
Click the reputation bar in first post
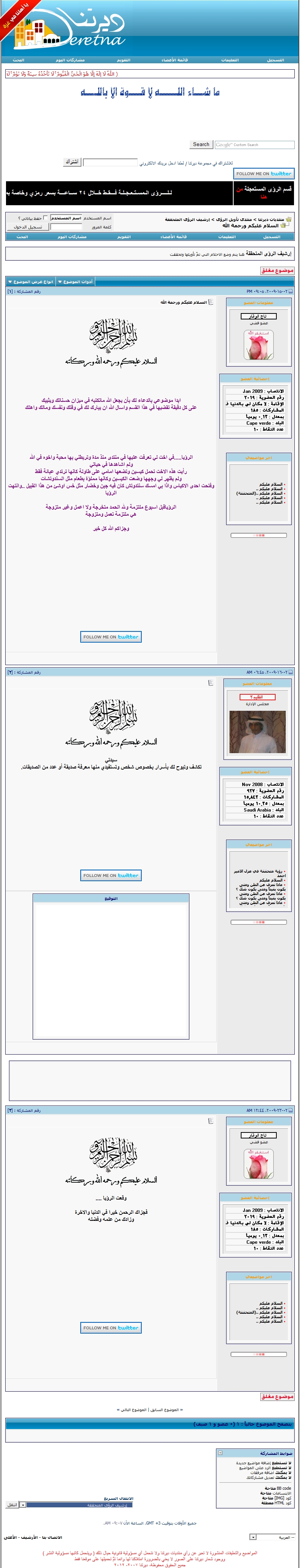click(x=258, y=535)
